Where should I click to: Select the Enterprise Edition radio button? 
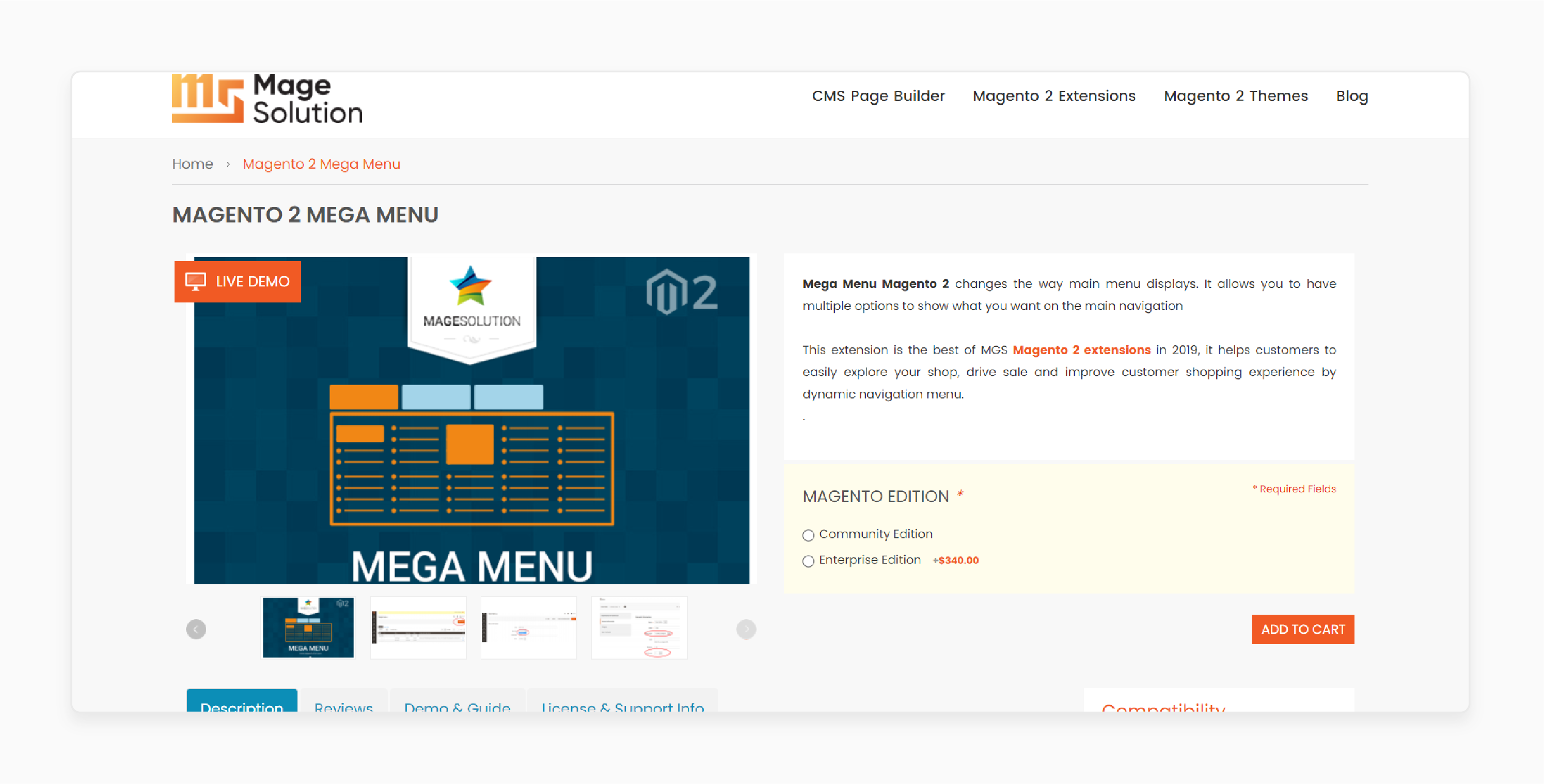[808, 559]
